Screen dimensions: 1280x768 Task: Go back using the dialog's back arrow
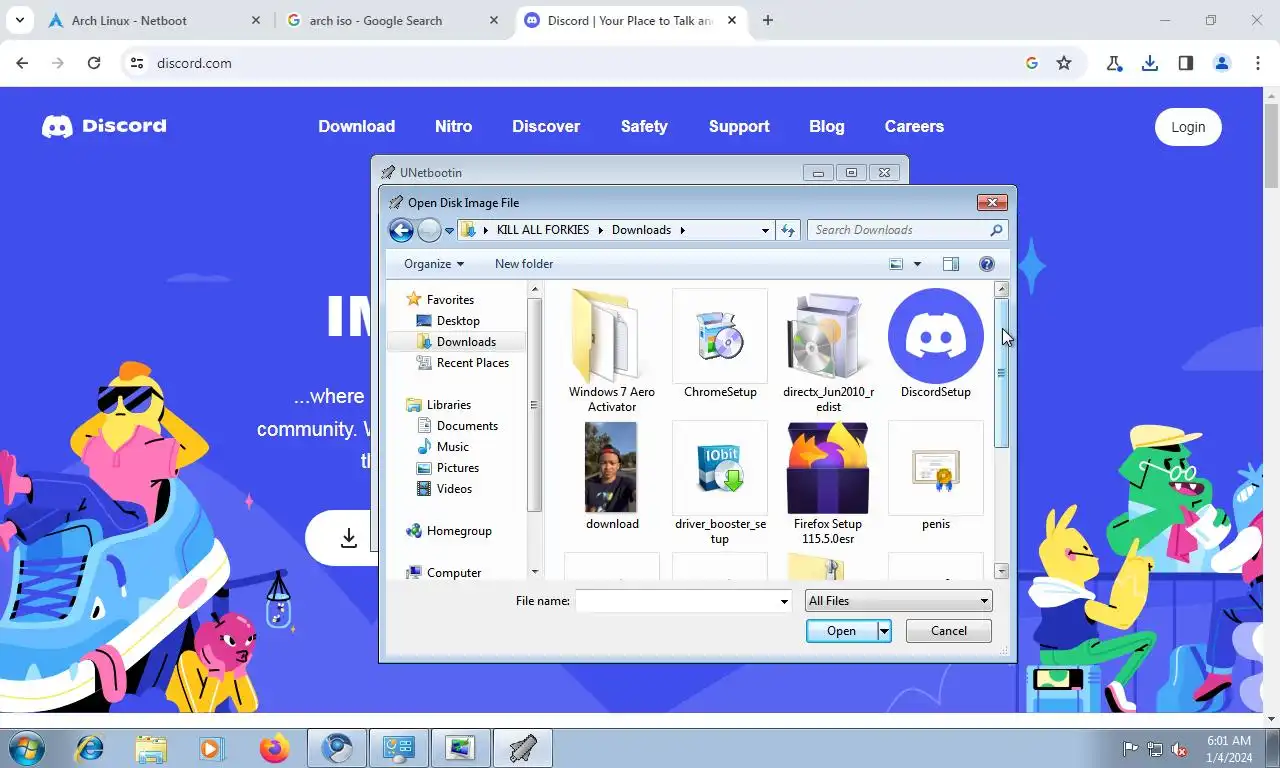pyautogui.click(x=401, y=231)
